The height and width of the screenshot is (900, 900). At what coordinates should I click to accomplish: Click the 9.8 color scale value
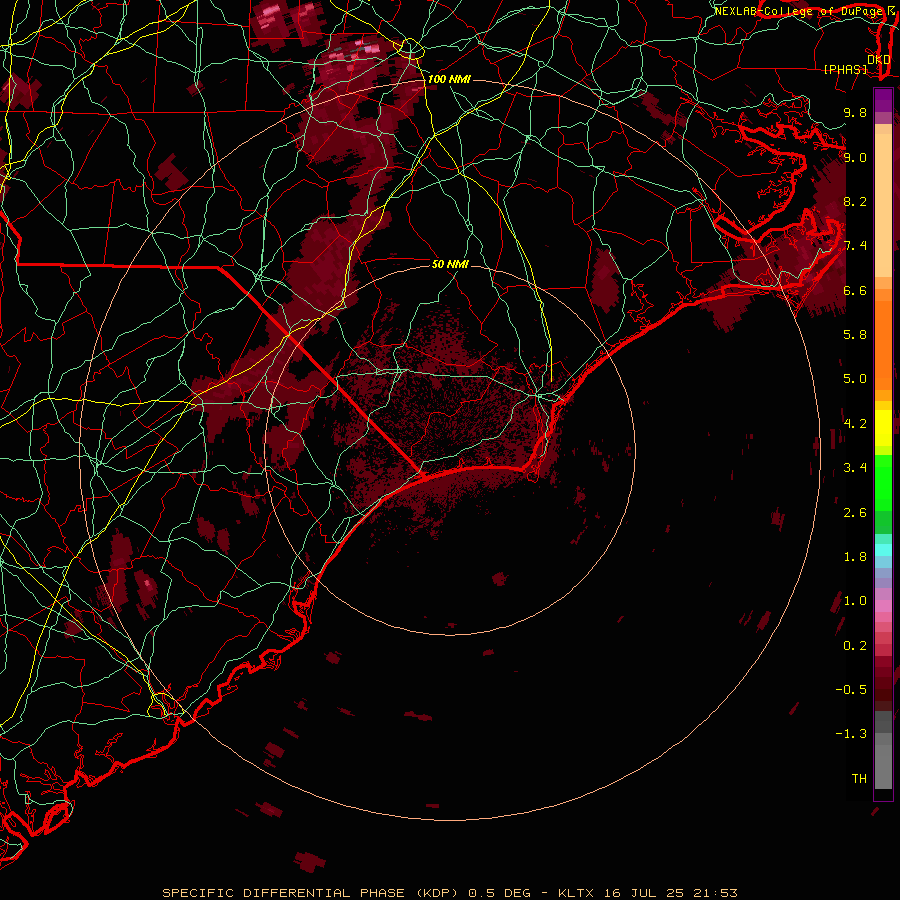pos(855,112)
